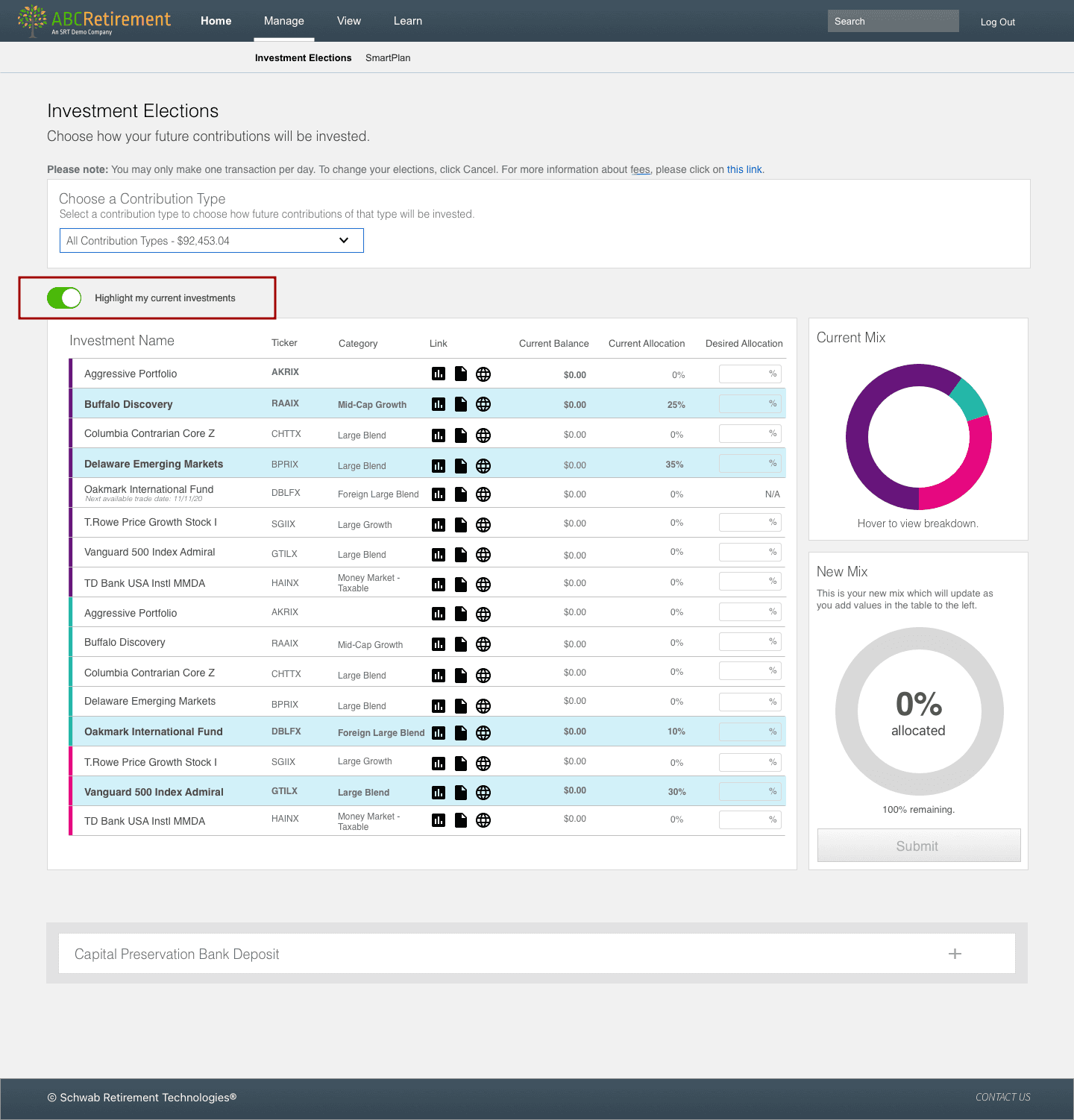Open globe icon for Oakmark International Fund 10% row

click(x=483, y=733)
